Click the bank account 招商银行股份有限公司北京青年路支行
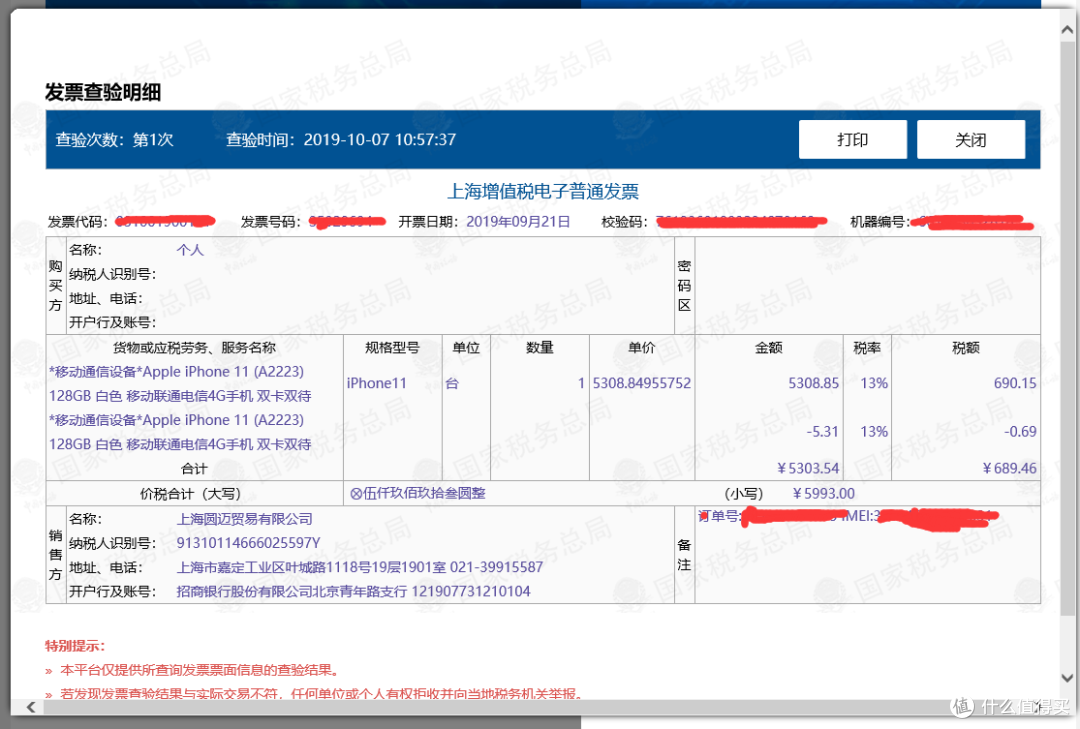 tap(292, 591)
